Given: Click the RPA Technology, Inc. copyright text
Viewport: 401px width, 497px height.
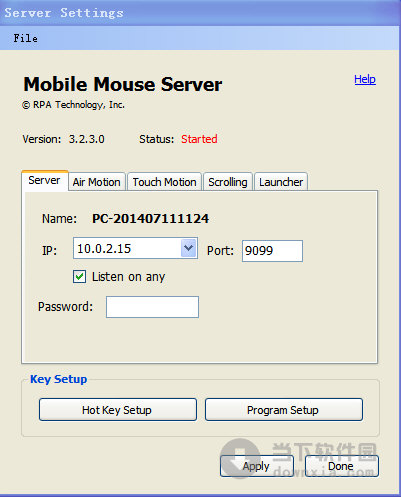Looking at the screenshot, I should click(73, 105).
